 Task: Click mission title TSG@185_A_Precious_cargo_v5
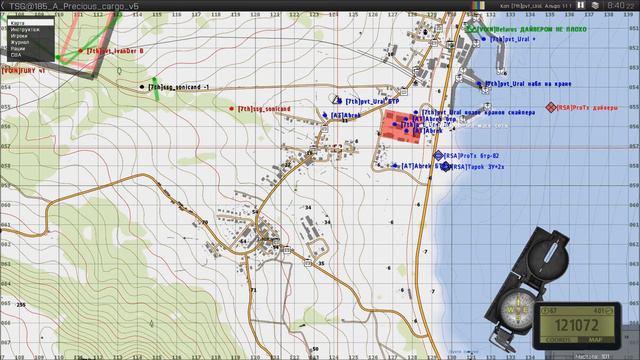[74, 6]
